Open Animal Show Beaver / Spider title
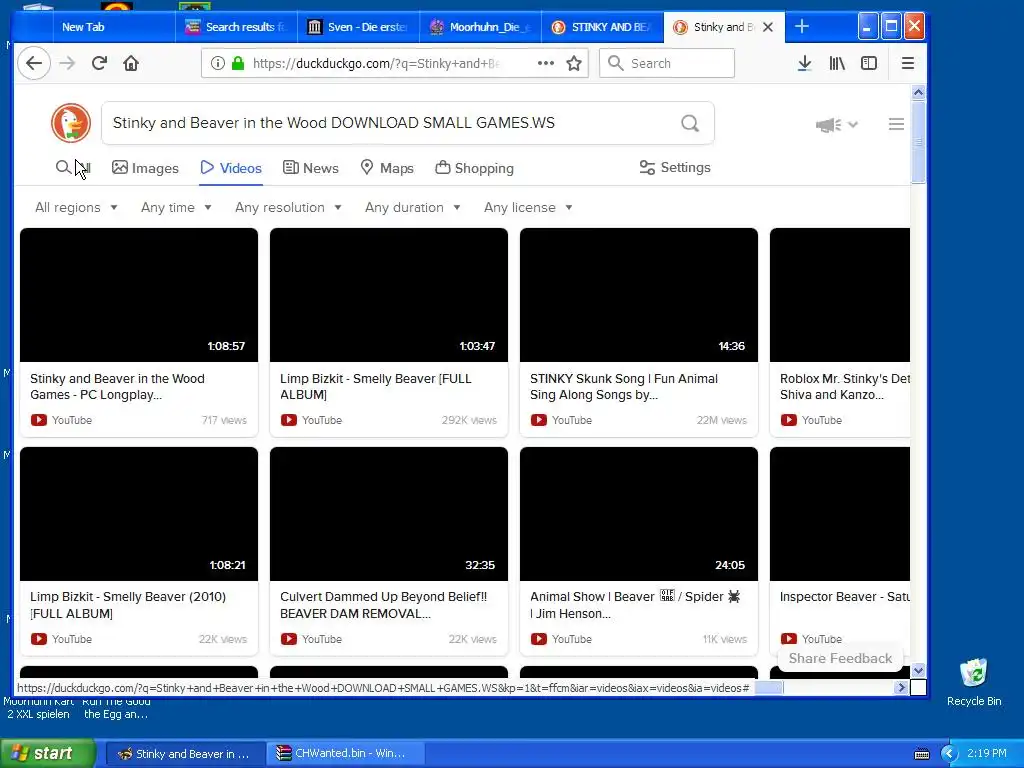 635,605
